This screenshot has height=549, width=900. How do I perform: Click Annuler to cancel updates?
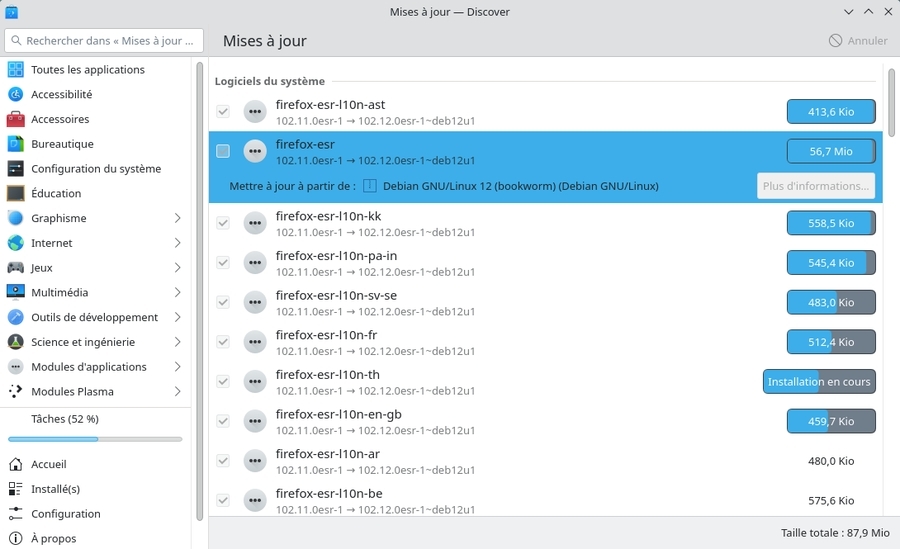tap(858, 41)
